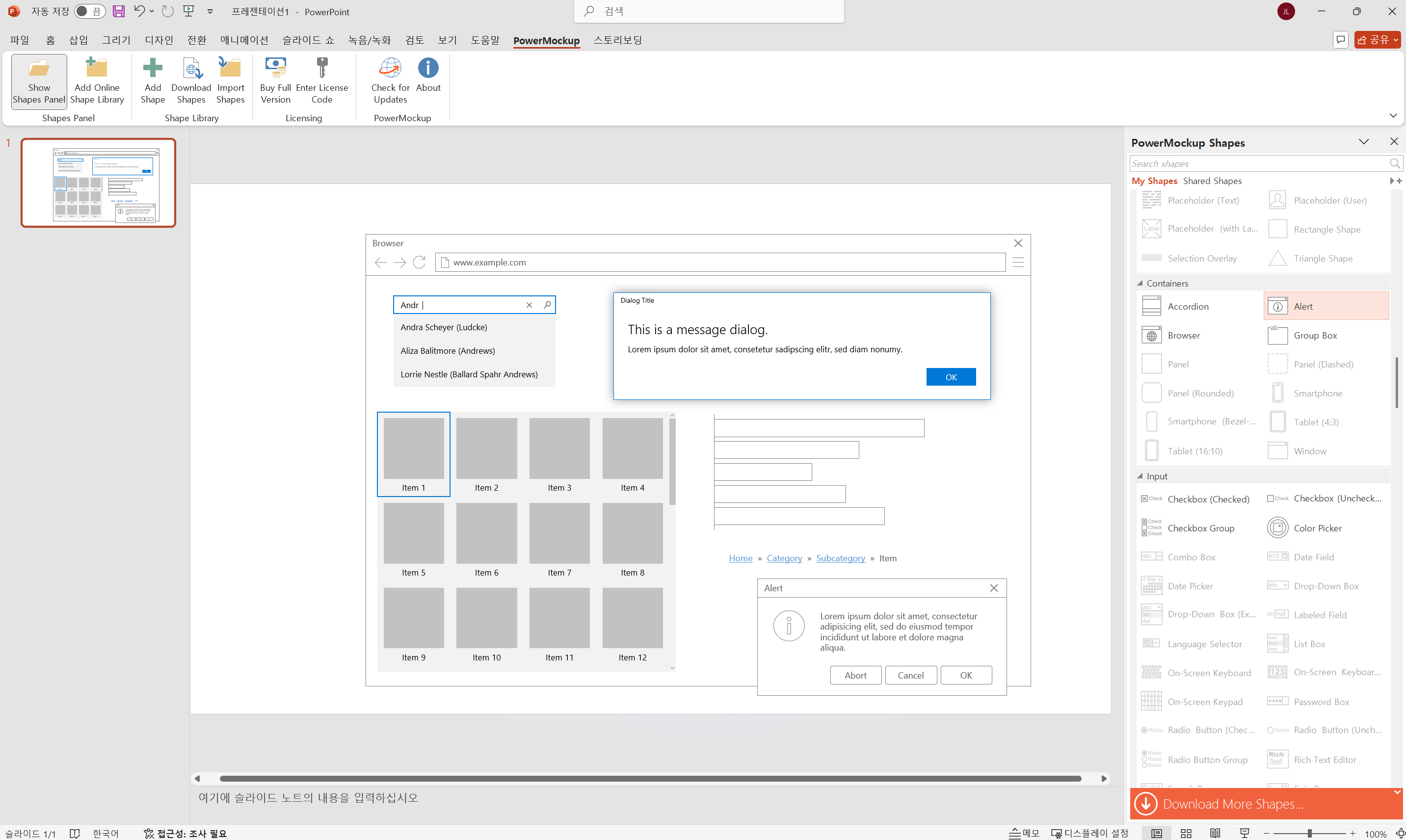This screenshot has height=840, width=1406.
Task: Toggle the AutoSave switch
Action: pos(89,11)
